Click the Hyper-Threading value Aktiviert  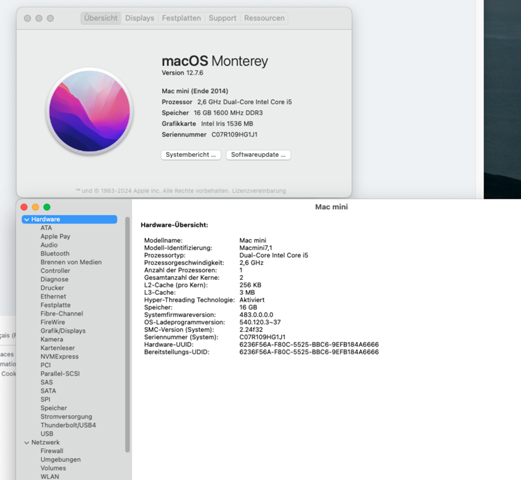pyautogui.click(x=252, y=300)
